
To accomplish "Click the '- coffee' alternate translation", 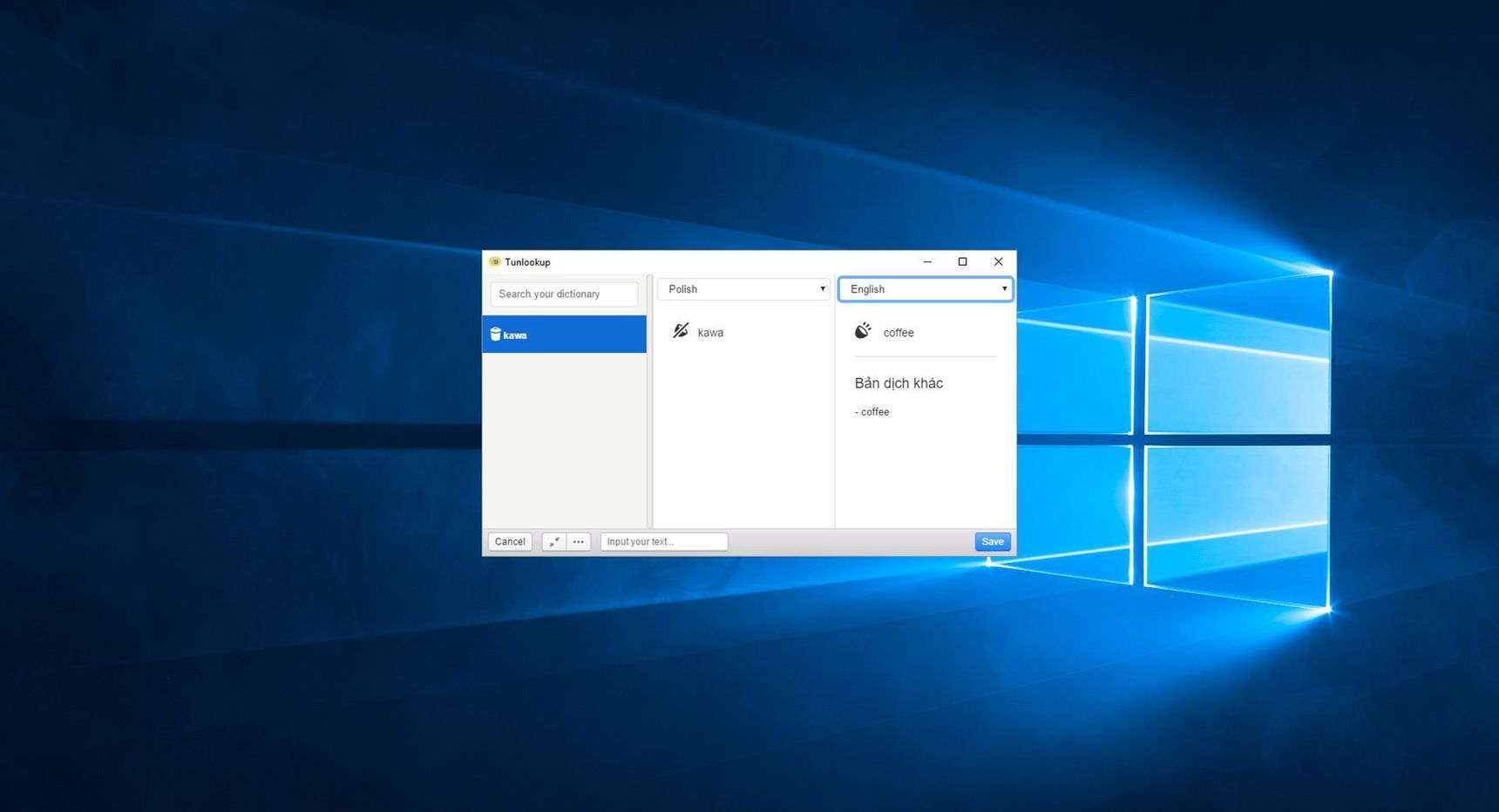I will coord(872,412).
